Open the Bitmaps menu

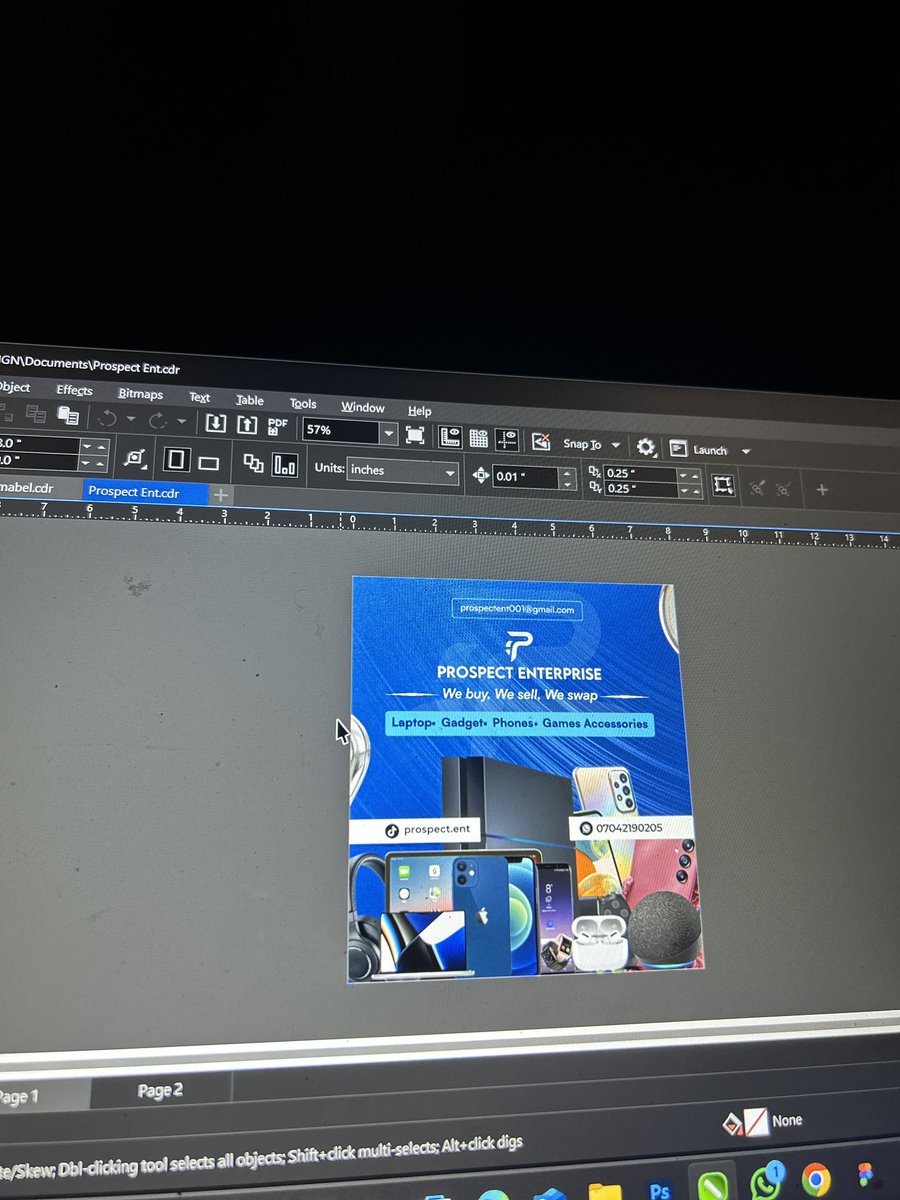(x=140, y=394)
